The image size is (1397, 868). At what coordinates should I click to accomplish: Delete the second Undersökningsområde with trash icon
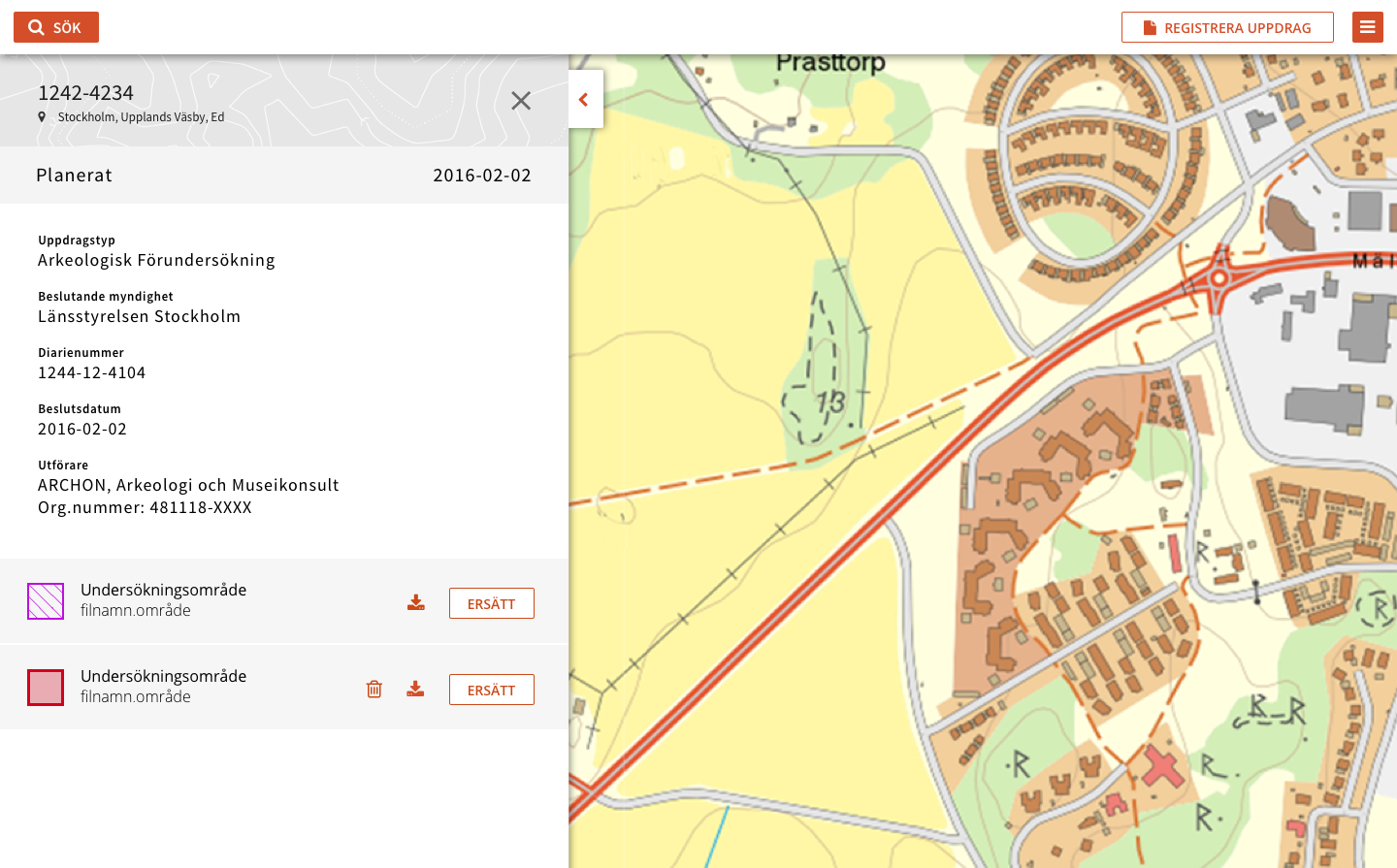tap(374, 690)
